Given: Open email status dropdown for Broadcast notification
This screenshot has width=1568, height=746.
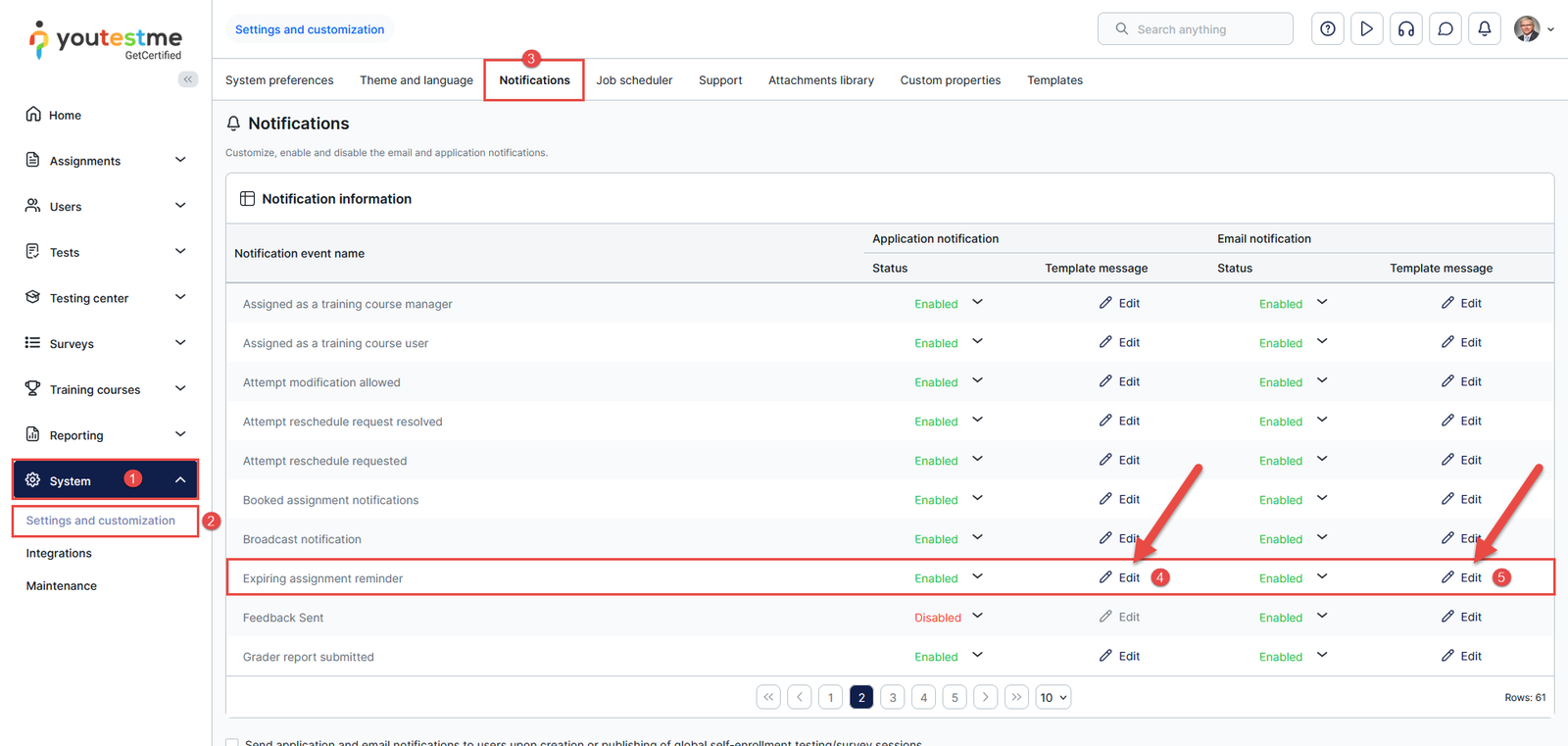Looking at the screenshot, I should click(1322, 538).
